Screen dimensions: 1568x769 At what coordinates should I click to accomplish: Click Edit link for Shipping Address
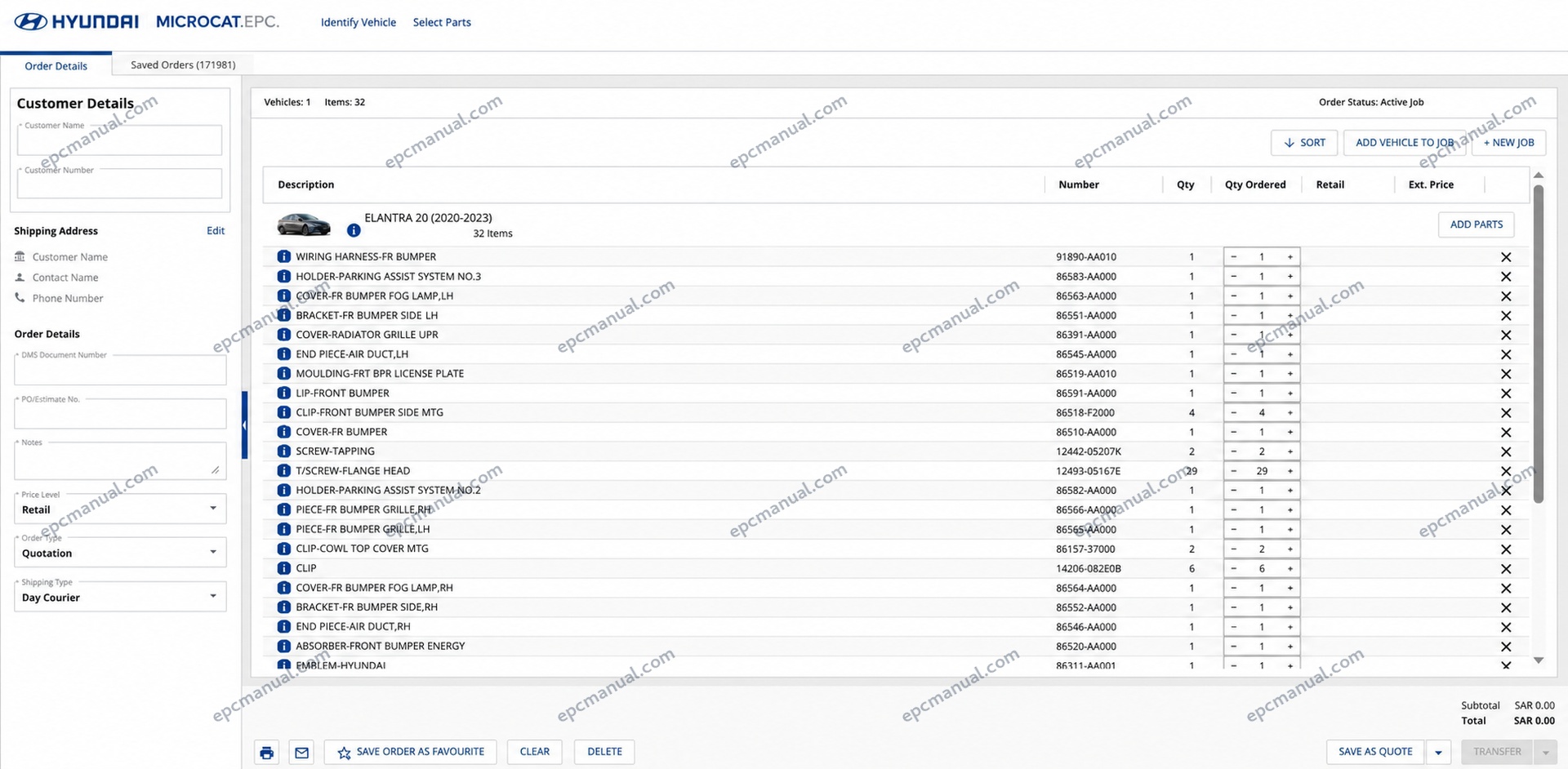click(x=216, y=231)
